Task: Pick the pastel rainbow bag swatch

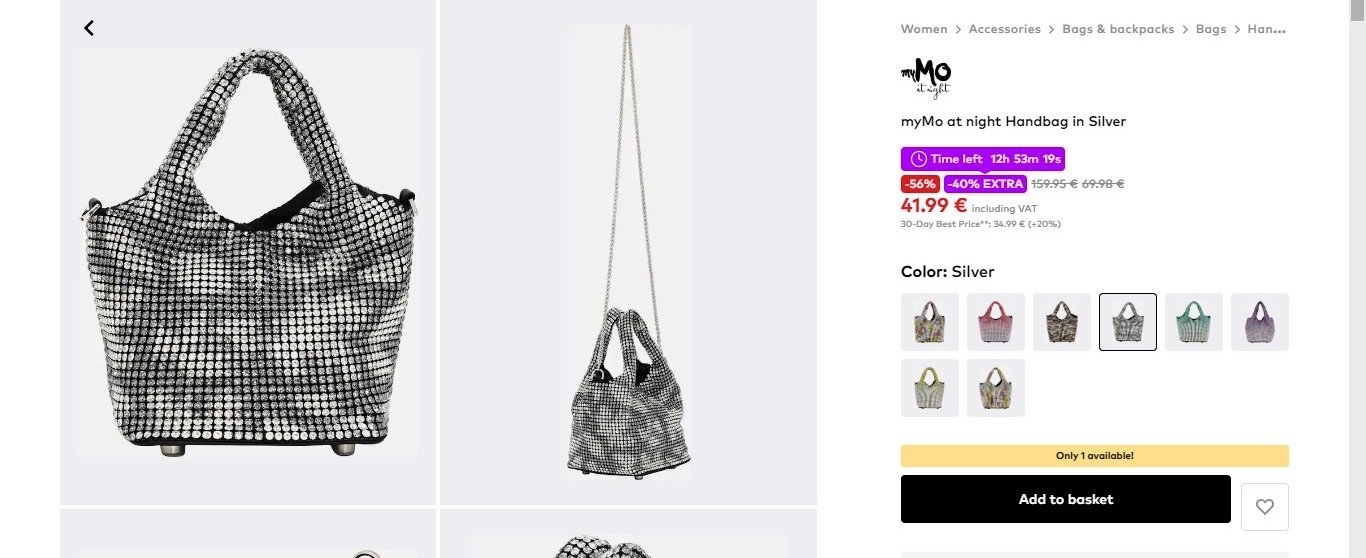Action: 996,388
